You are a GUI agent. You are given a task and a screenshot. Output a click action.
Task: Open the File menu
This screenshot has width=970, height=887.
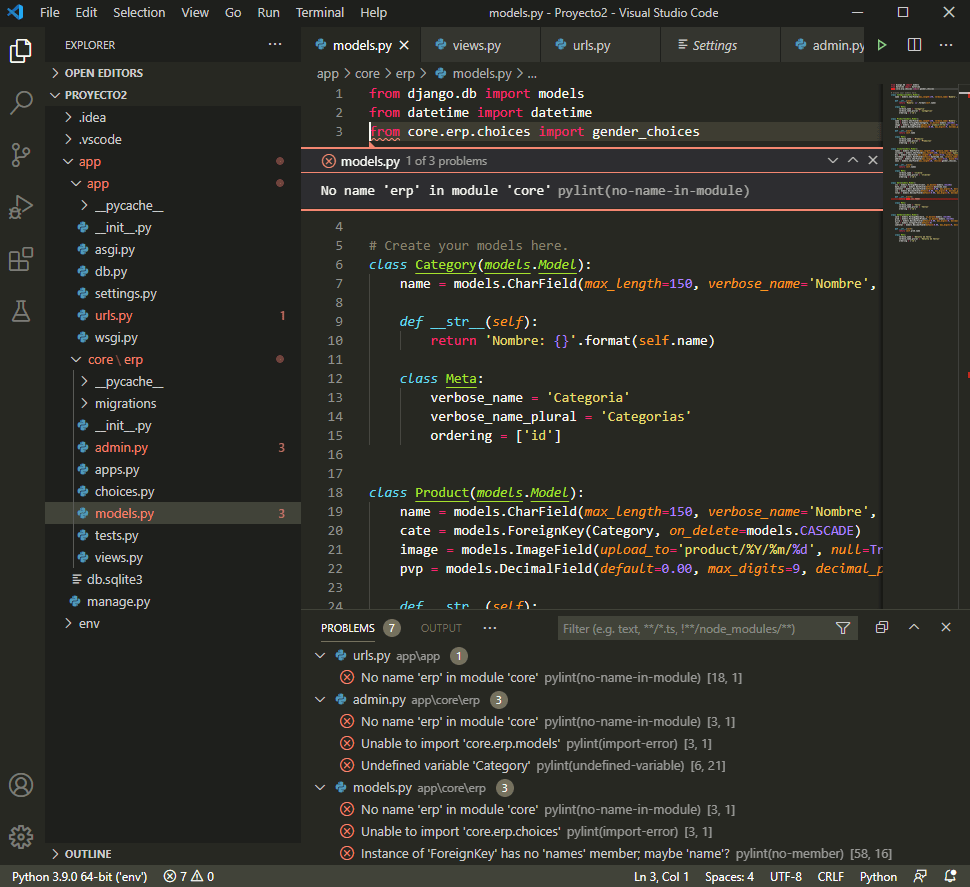(49, 12)
